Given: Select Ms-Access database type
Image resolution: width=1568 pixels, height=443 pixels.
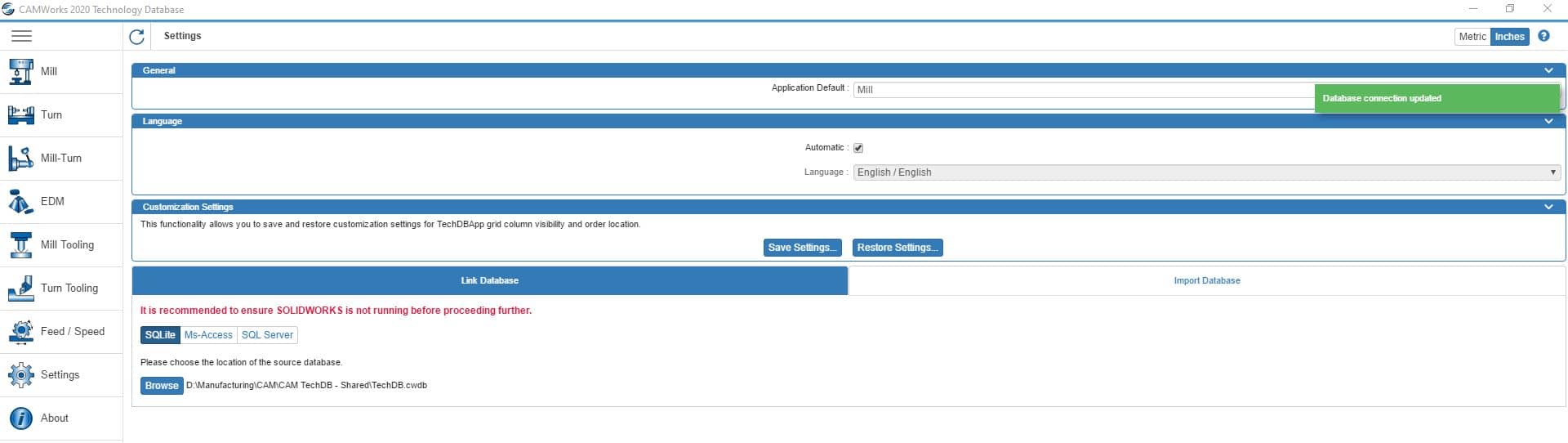Looking at the screenshot, I should 208,335.
